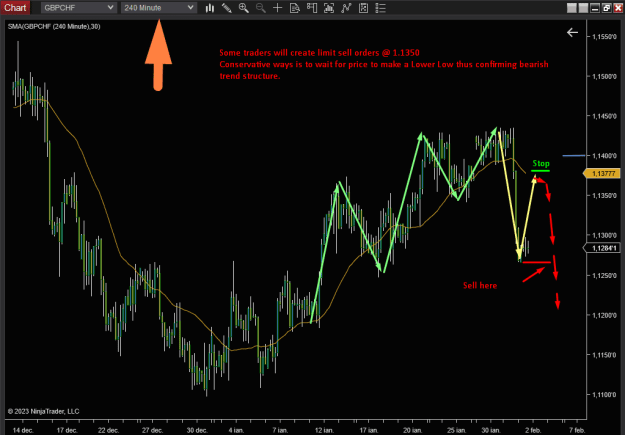This screenshot has width=625, height=435.
Task: Open the Indicators icon
Action: point(346,8)
